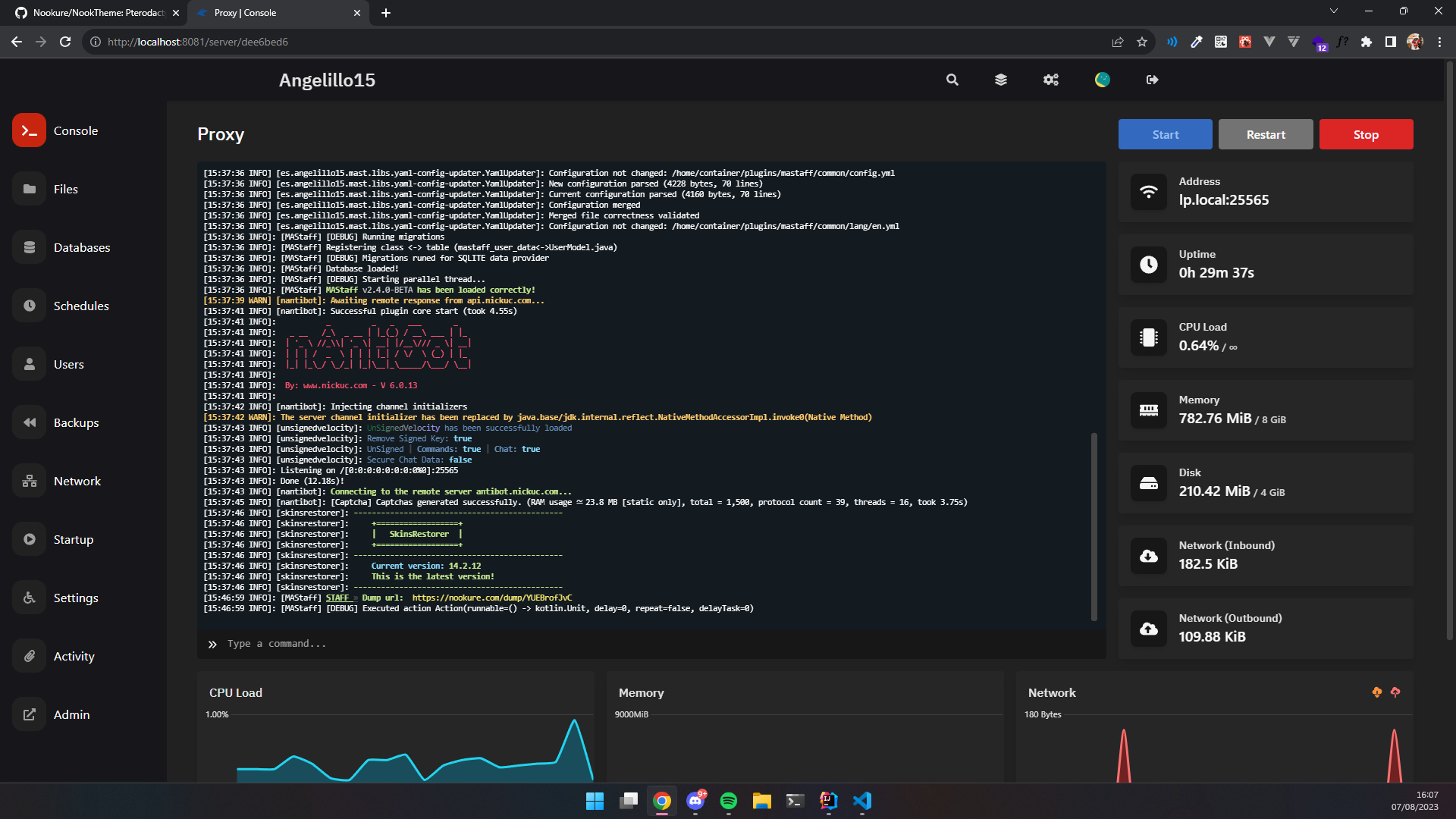Select the Activity menu entry
The width and height of the screenshot is (1456, 819).
74,656
